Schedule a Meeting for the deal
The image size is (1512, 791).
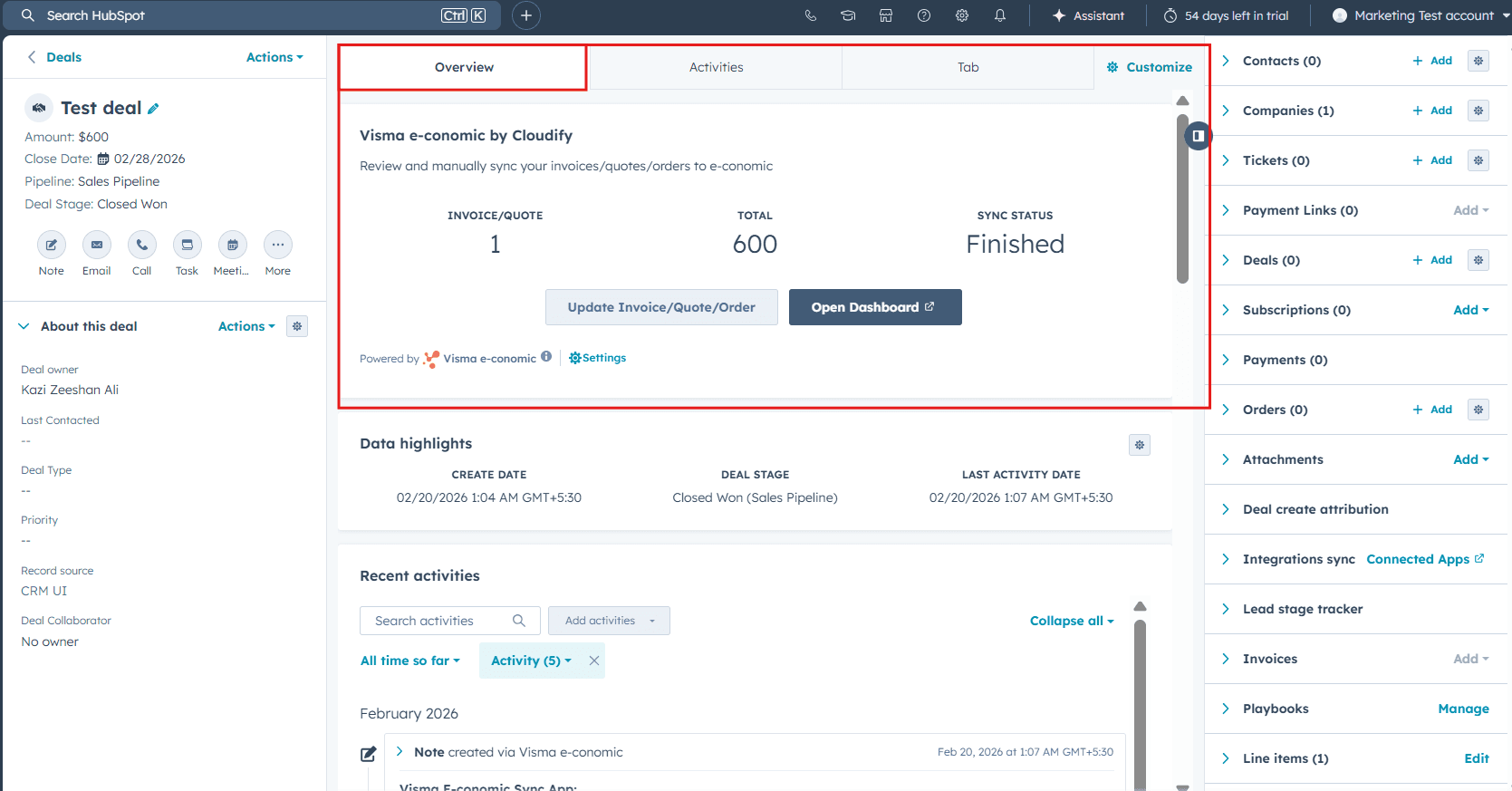tap(233, 245)
